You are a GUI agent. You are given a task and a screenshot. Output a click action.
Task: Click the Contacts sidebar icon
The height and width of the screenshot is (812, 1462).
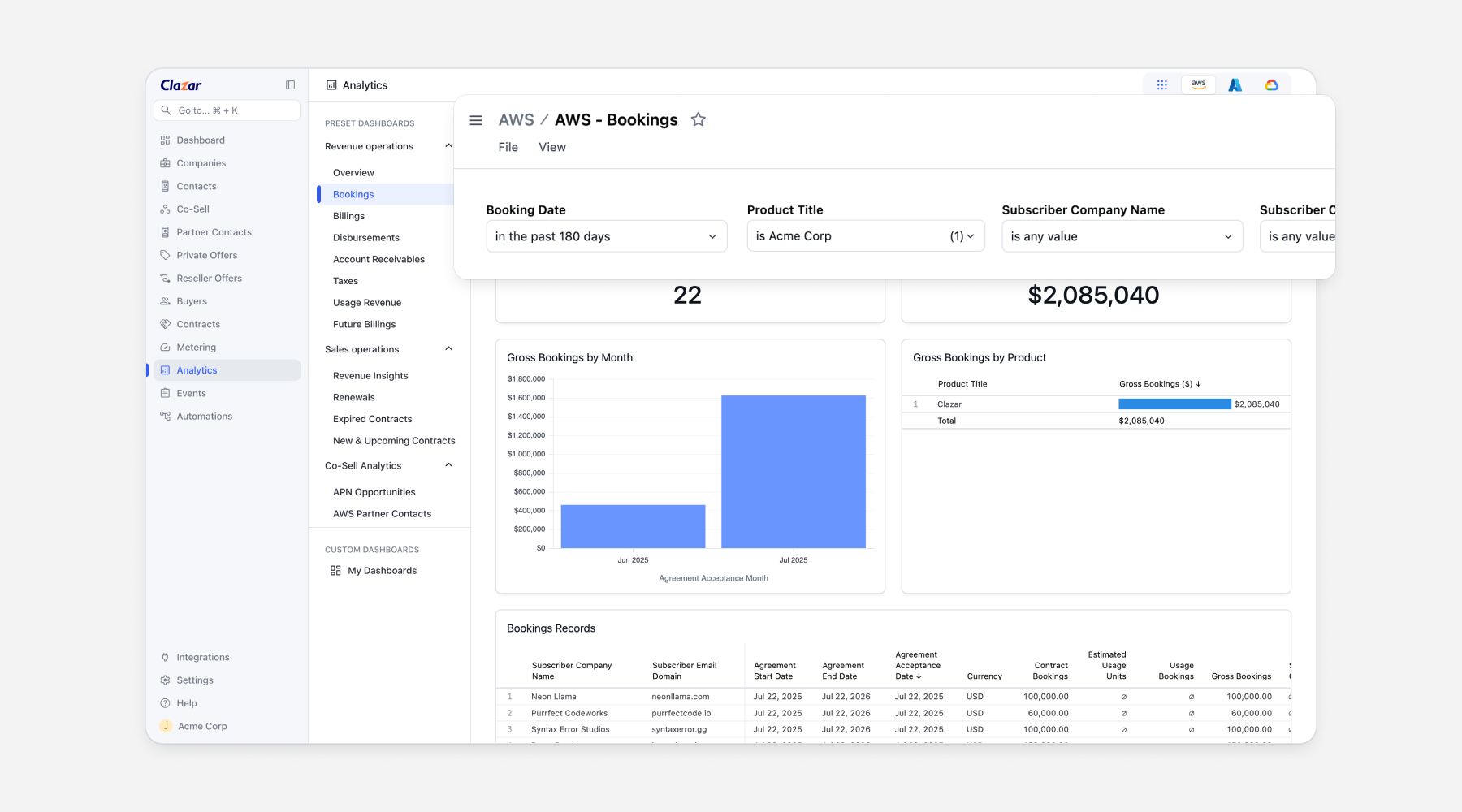pos(165,186)
